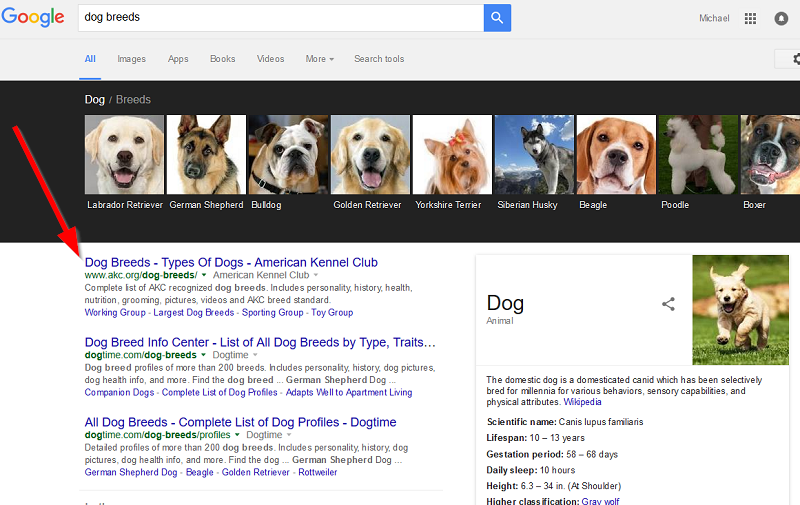This screenshot has height=505, width=800.
Task: Select the Labrador Retriever photo
Action: (x=124, y=155)
